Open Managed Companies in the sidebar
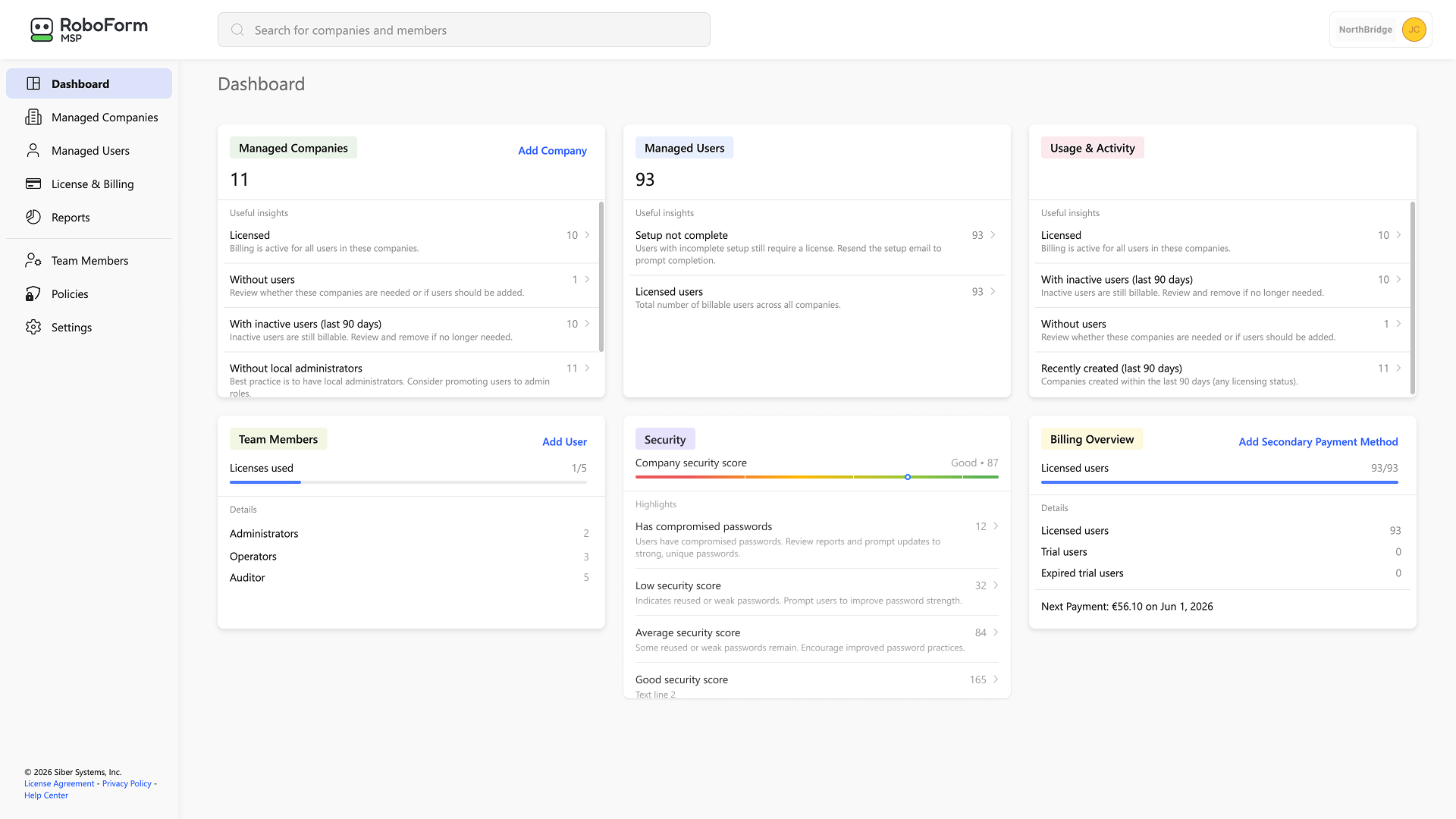1456x819 pixels. click(89, 117)
